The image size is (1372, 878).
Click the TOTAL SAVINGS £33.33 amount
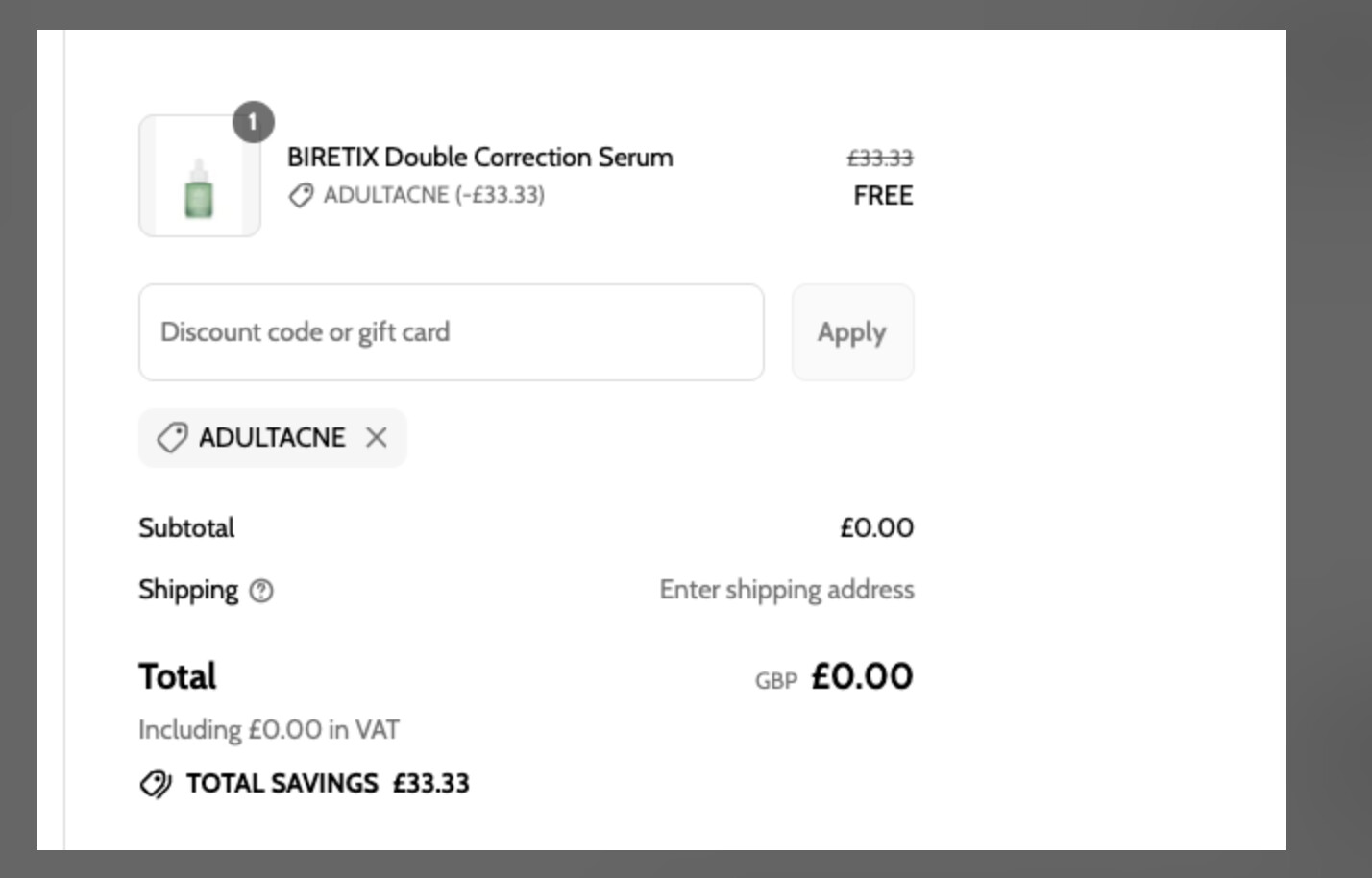click(430, 784)
